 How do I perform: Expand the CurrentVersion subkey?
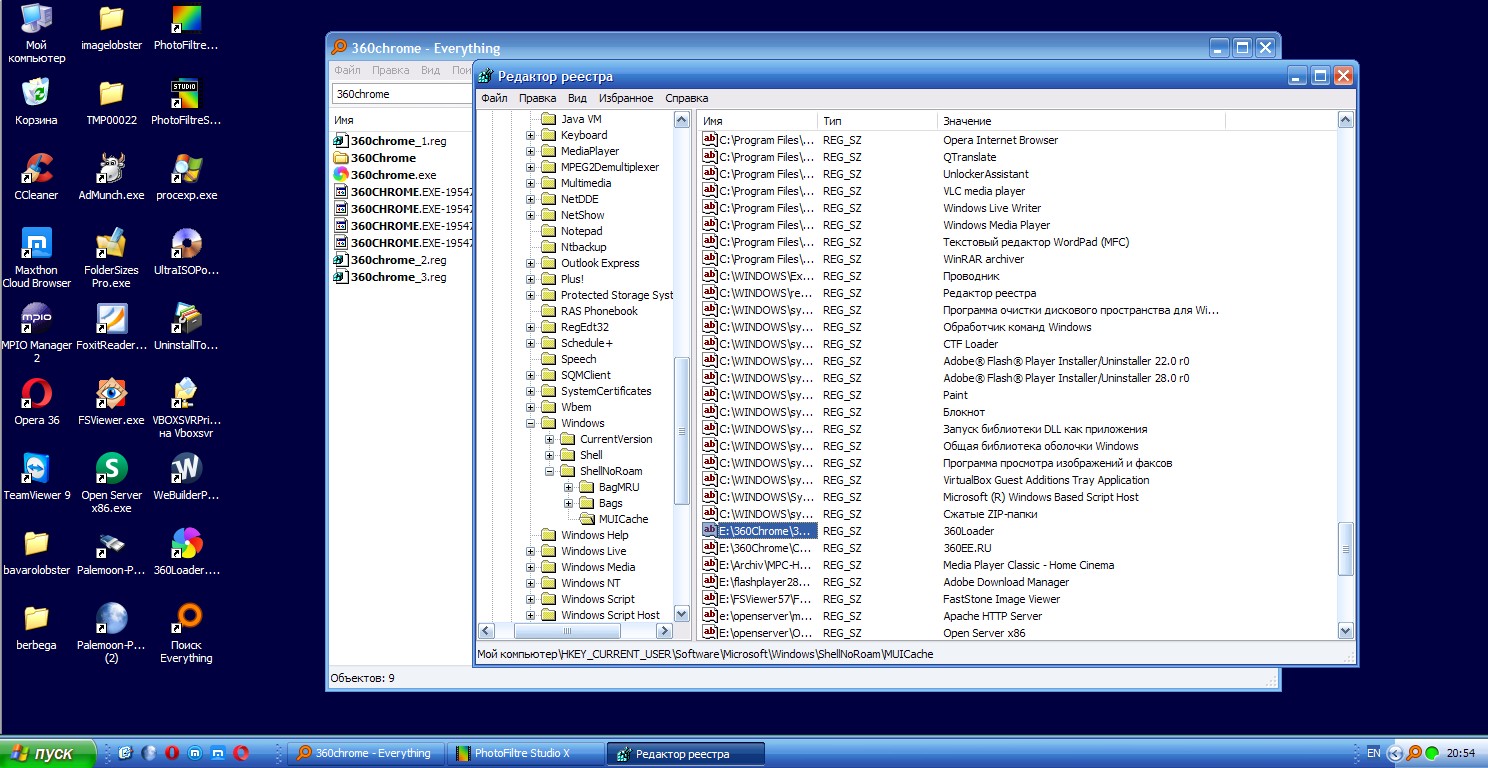click(550, 439)
